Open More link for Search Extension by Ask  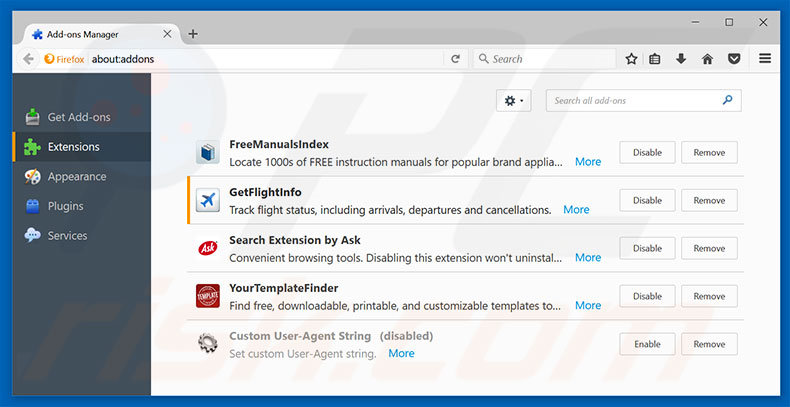pos(588,257)
